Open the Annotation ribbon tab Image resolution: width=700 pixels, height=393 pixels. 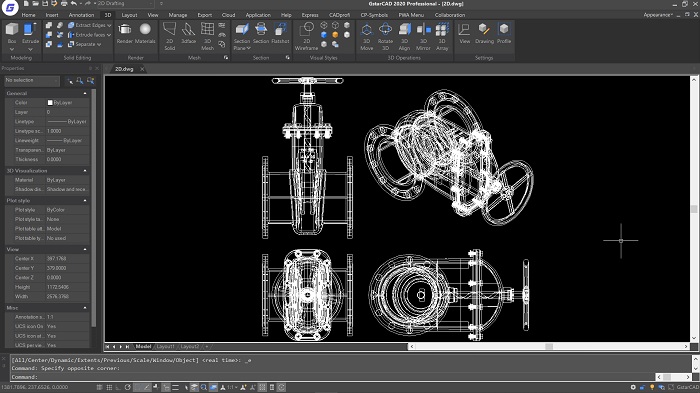(x=81, y=15)
